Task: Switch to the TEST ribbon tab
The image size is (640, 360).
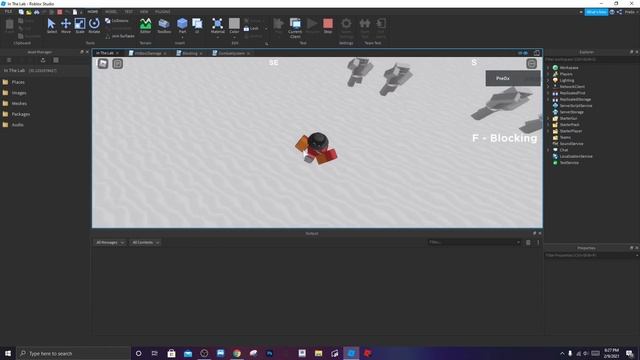Action: pos(129,12)
